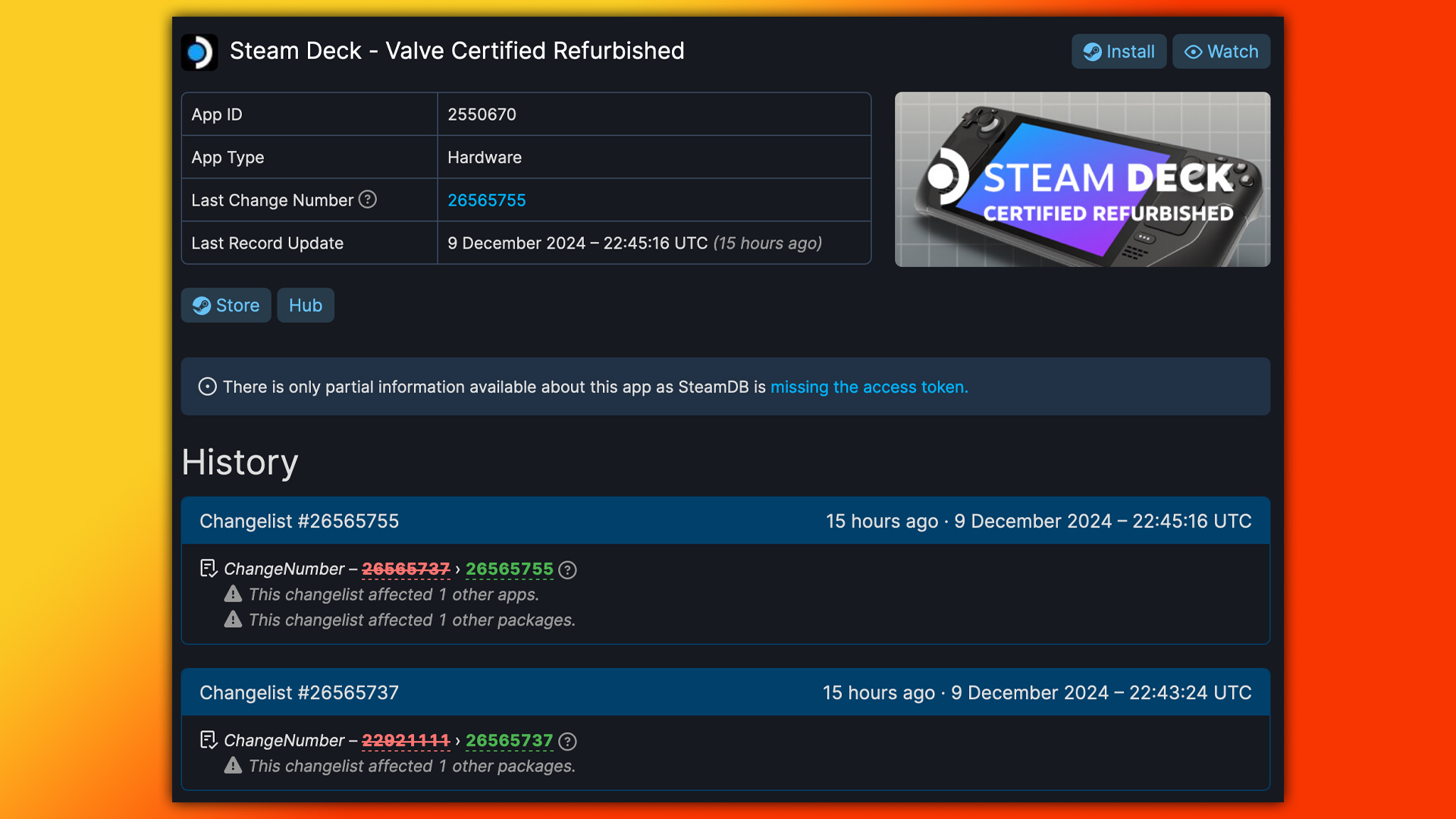Select the App ID value 2550670

[482, 115]
